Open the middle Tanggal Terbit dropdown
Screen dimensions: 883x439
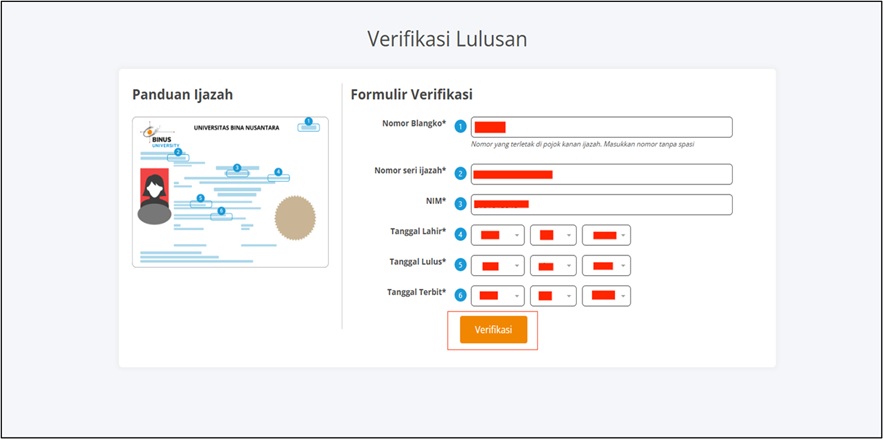[553, 295]
